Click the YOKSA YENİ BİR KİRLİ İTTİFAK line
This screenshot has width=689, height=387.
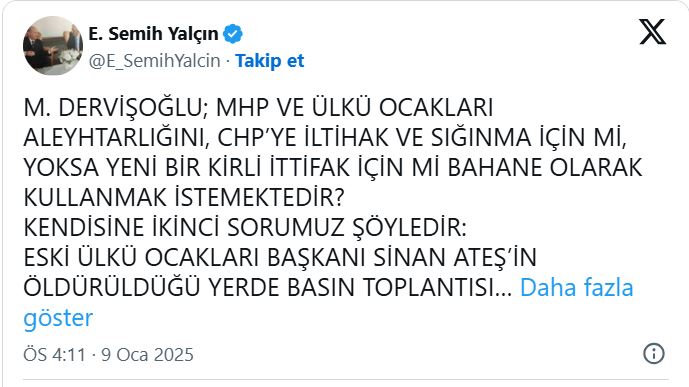333,167
